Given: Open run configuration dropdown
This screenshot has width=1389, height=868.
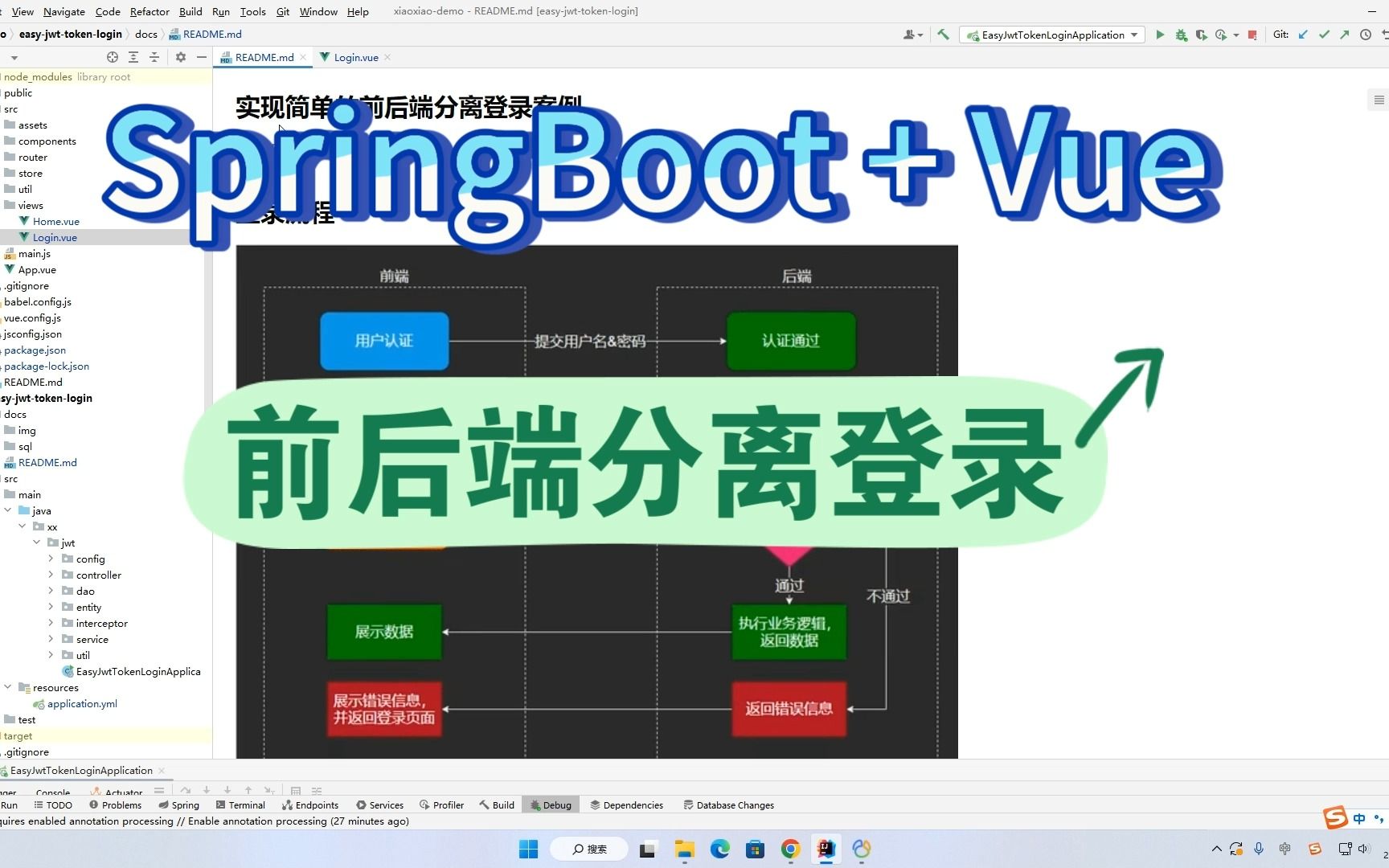Looking at the screenshot, I should point(1052,35).
